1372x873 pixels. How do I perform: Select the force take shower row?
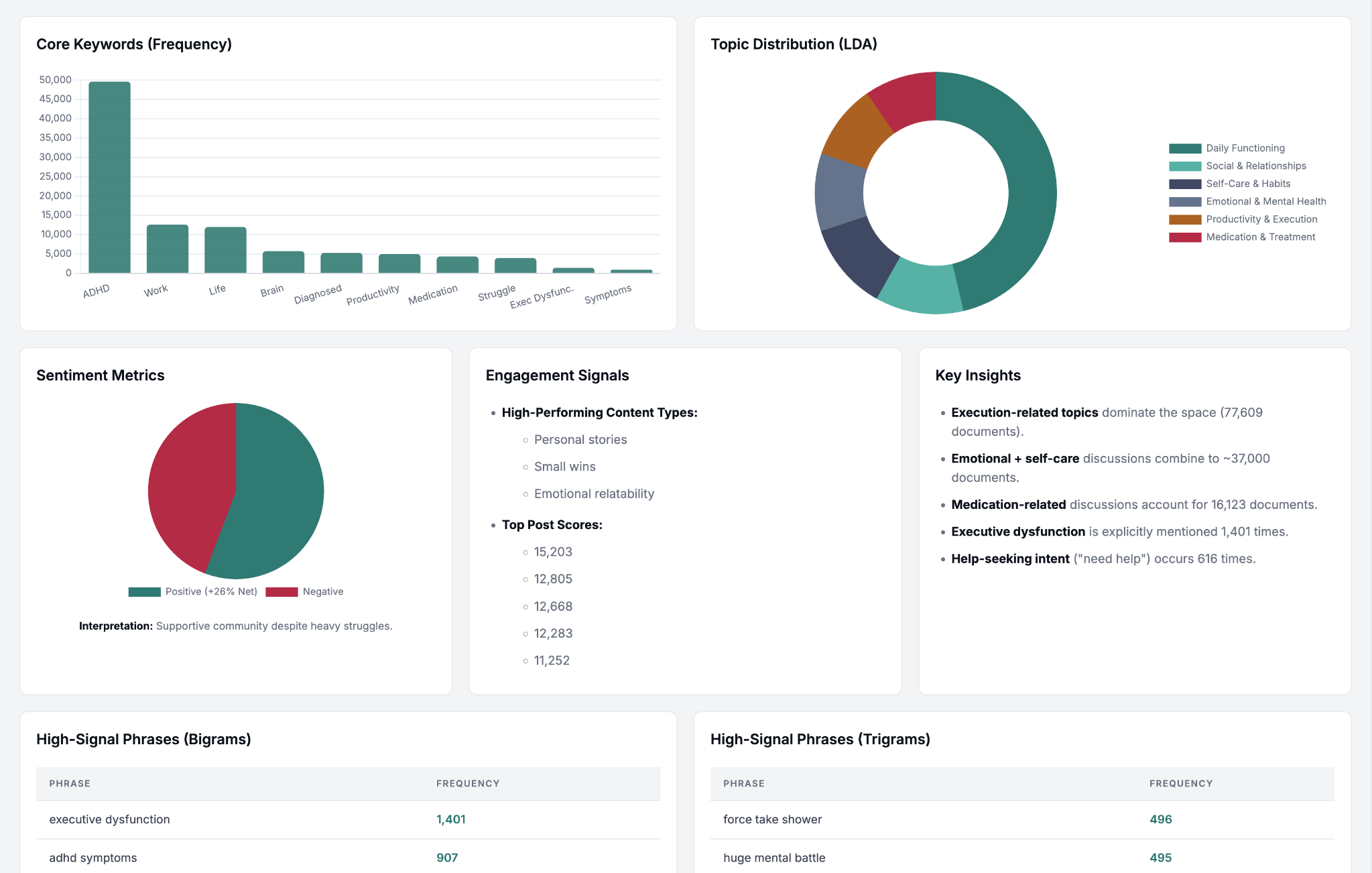[1022, 819]
